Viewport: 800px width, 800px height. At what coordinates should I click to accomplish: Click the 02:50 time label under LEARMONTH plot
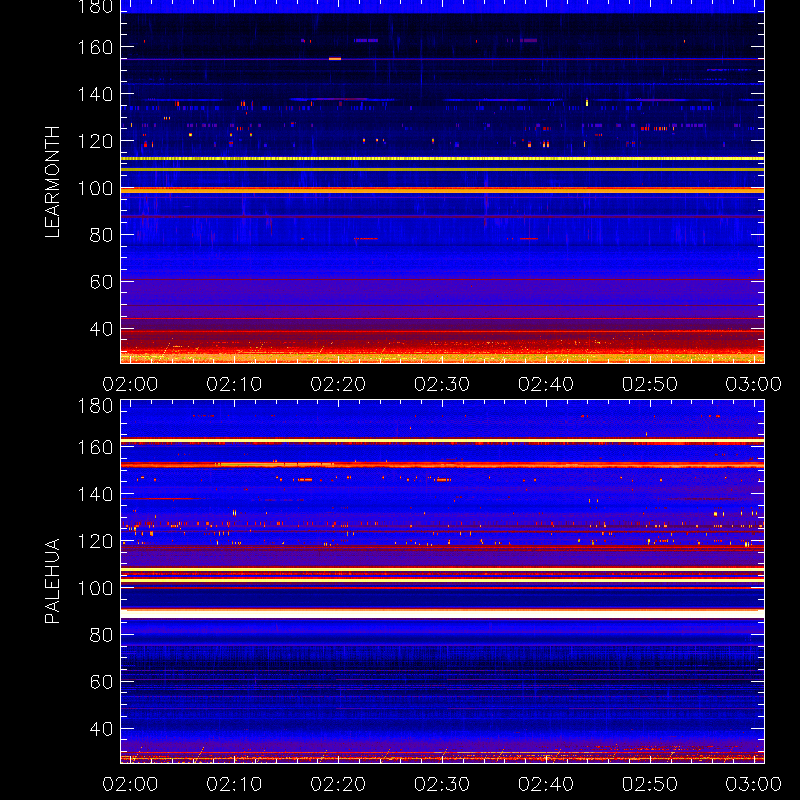pyautogui.click(x=649, y=384)
